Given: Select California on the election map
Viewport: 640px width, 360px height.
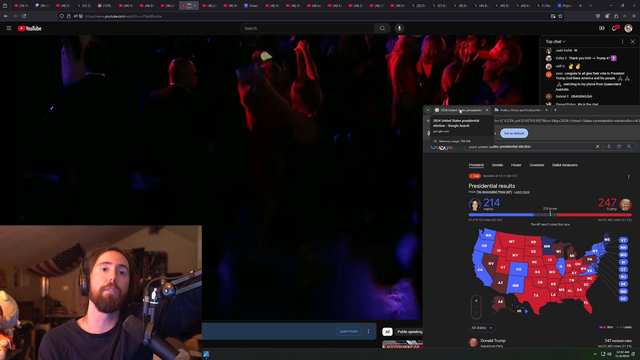Looking at the screenshot, I should (480, 270).
